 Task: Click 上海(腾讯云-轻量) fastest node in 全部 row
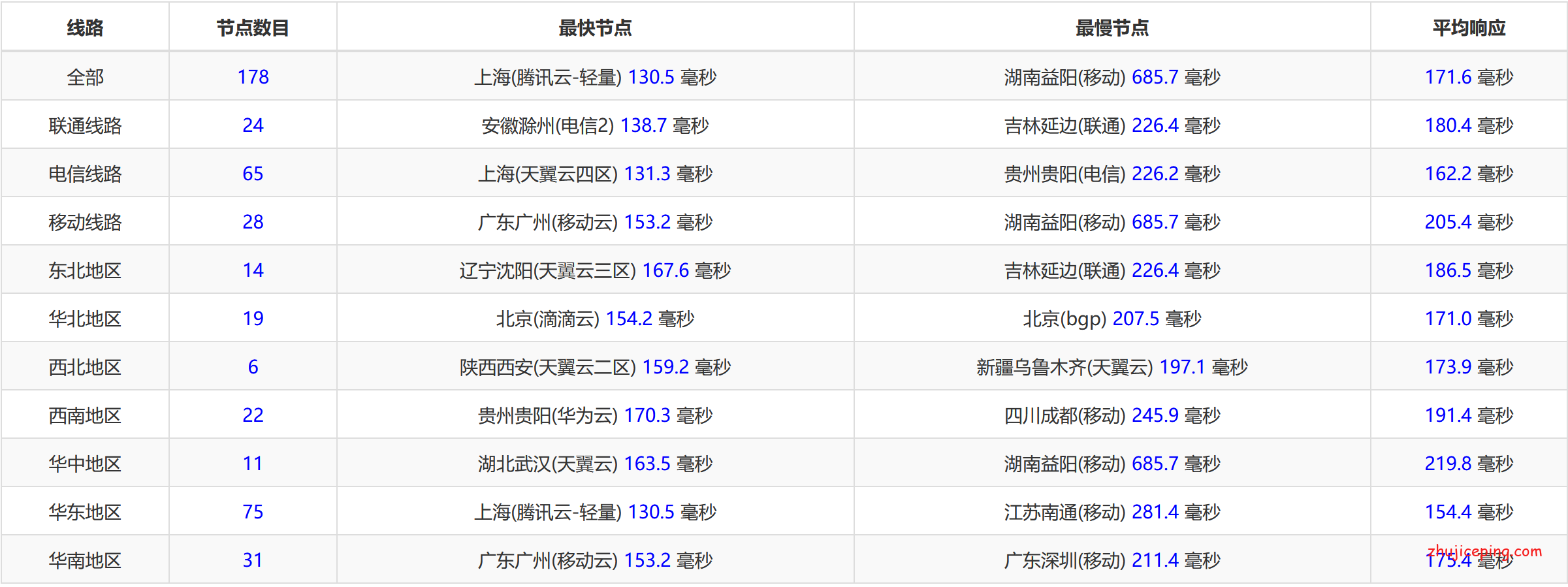(595, 77)
